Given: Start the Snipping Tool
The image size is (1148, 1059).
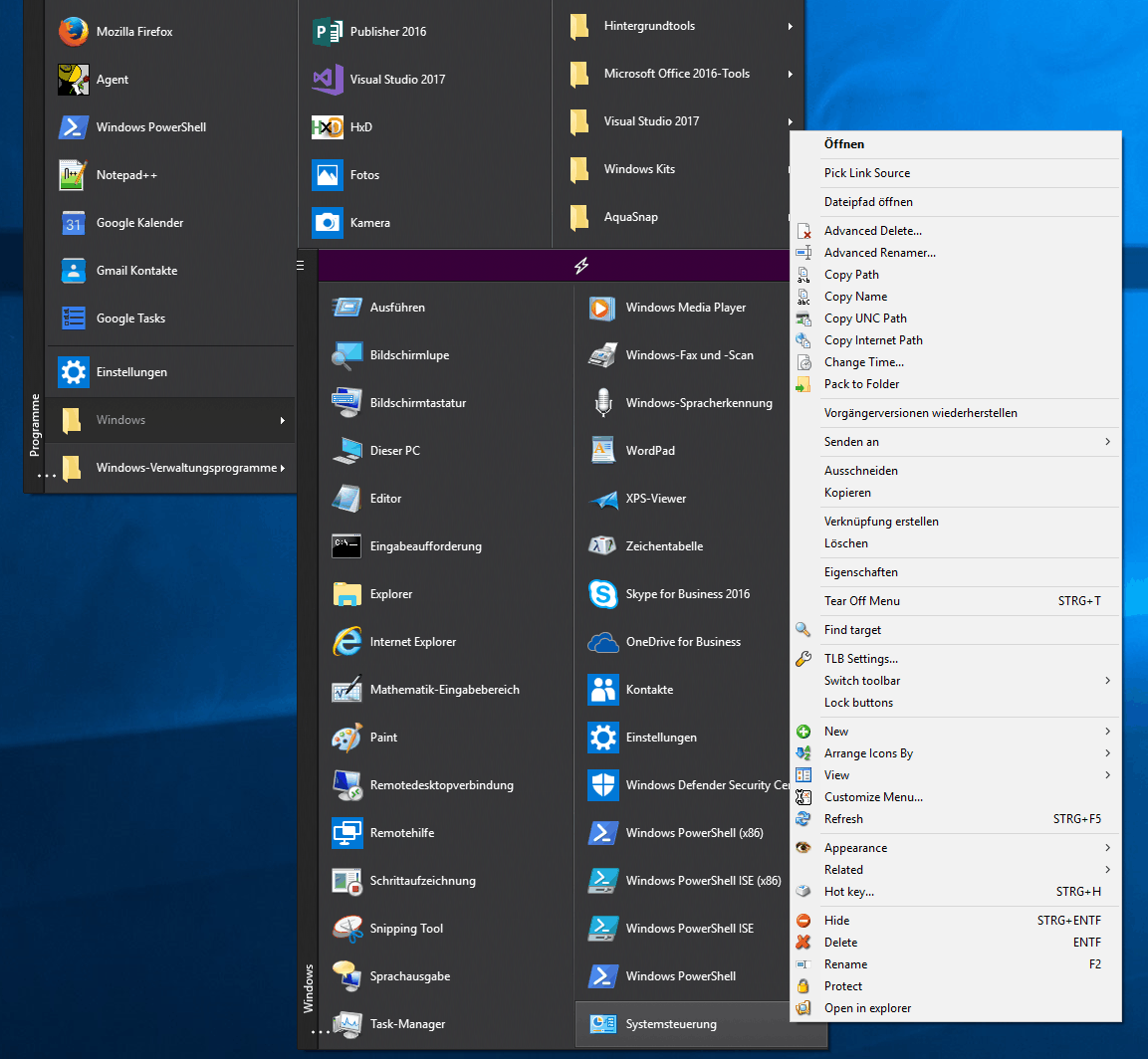Looking at the screenshot, I should (446, 928).
